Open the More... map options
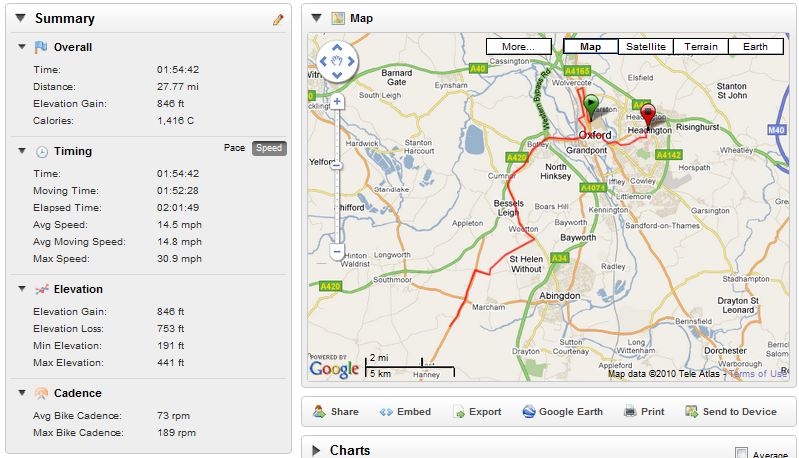 (x=519, y=46)
